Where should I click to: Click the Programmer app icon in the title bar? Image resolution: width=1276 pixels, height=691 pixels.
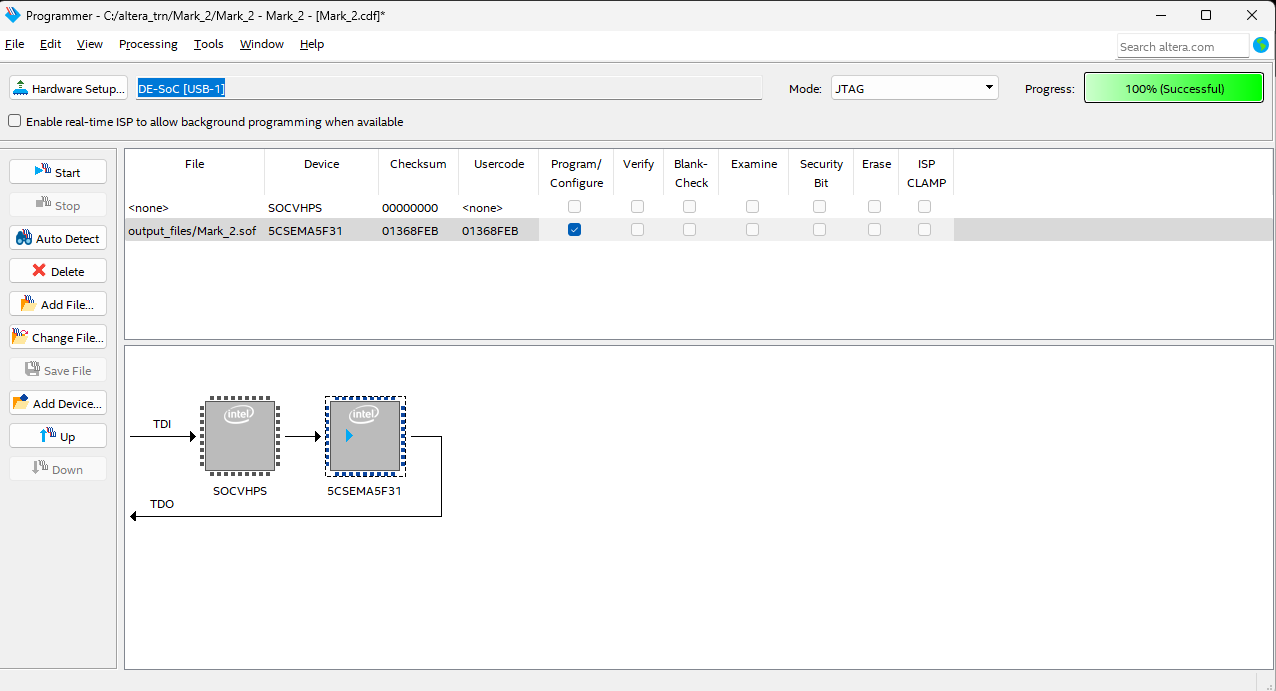click(x=13, y=15)
